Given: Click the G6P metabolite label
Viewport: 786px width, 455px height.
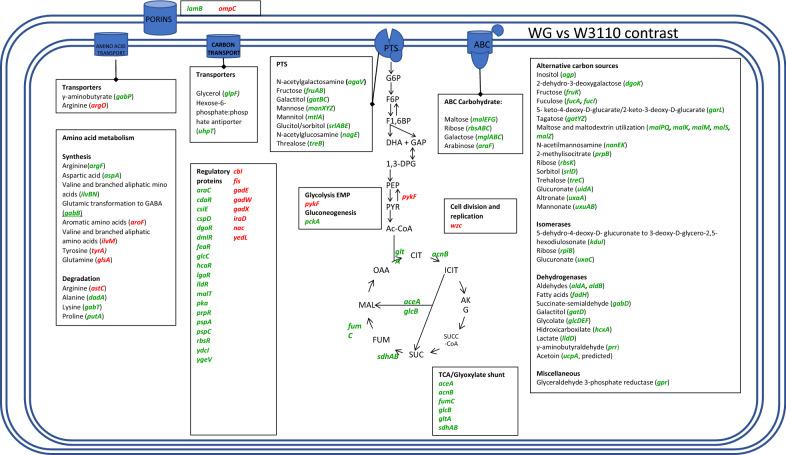Looking at the screenshot, I should (x=393, y=78).
